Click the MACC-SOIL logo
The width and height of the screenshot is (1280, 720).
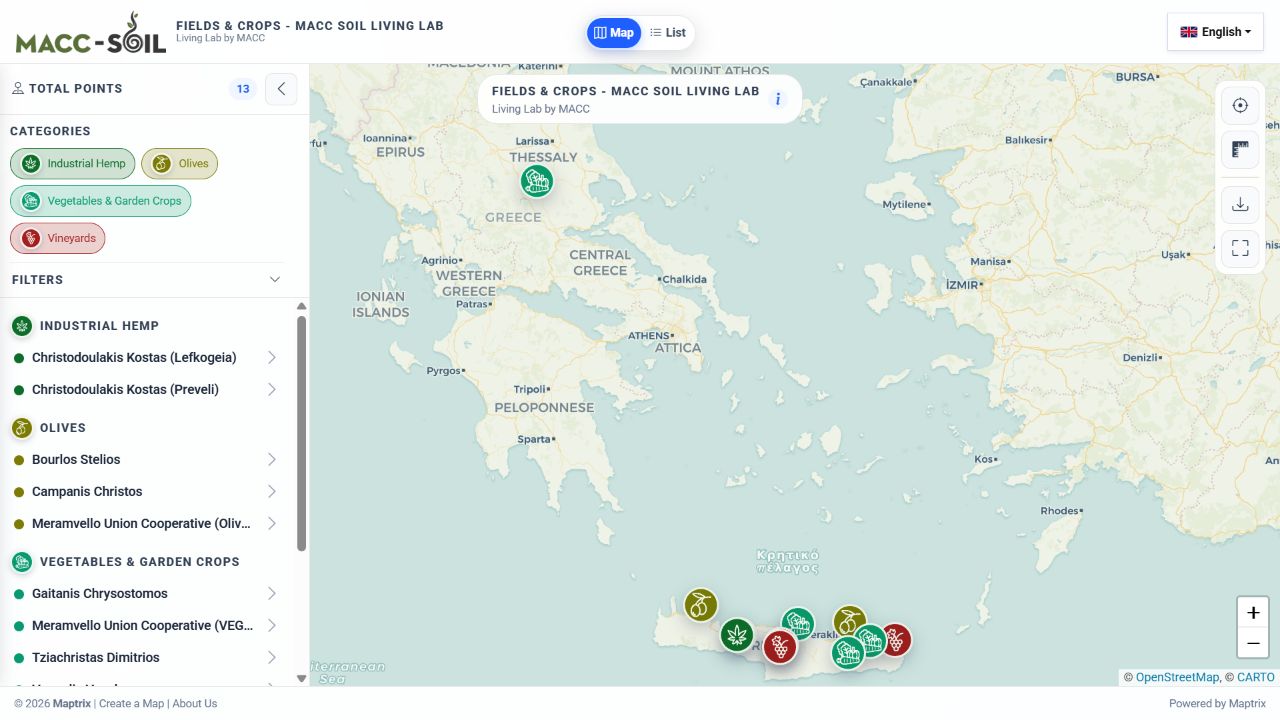click(x=90, y=33)
